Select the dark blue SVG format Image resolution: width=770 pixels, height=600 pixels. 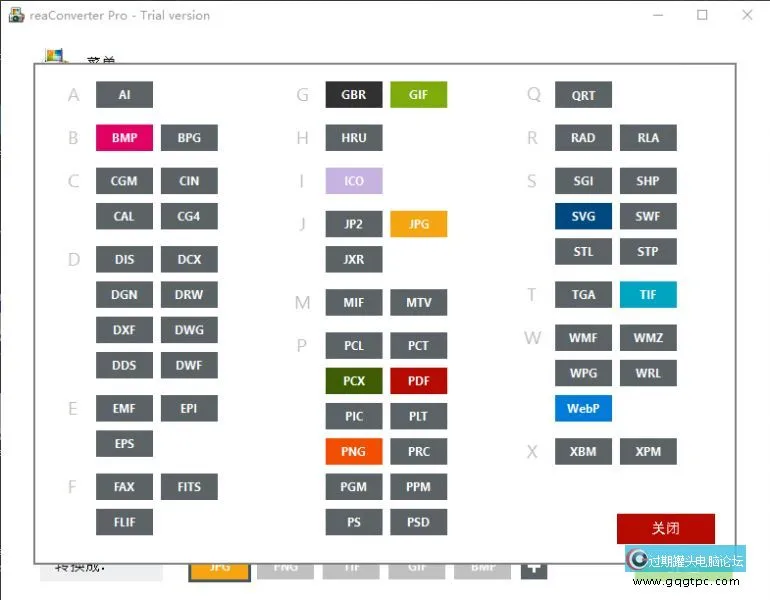[583, 216]
